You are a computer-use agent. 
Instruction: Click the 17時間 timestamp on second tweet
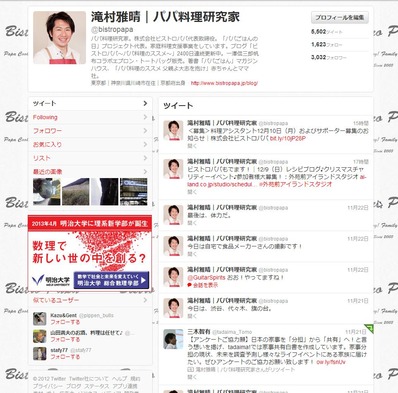pos(361,162)
